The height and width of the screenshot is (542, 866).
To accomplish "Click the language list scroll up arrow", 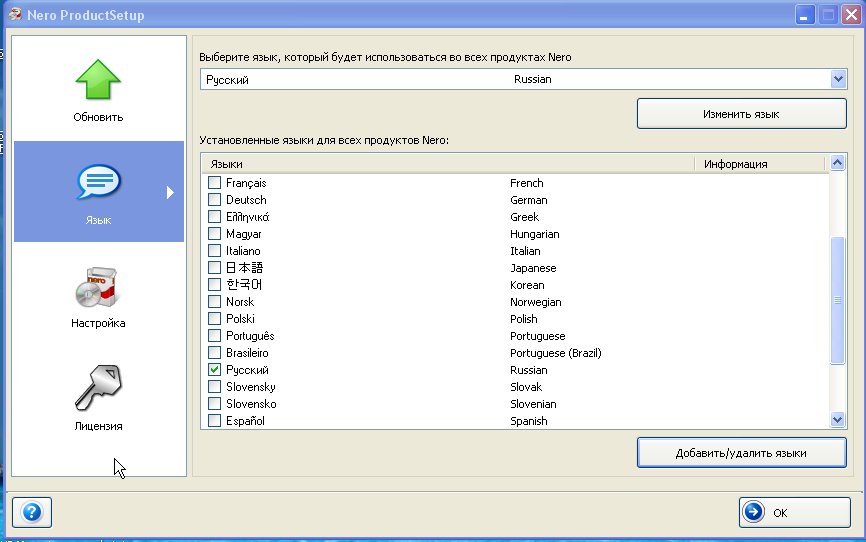I will (x=837, y=162).
